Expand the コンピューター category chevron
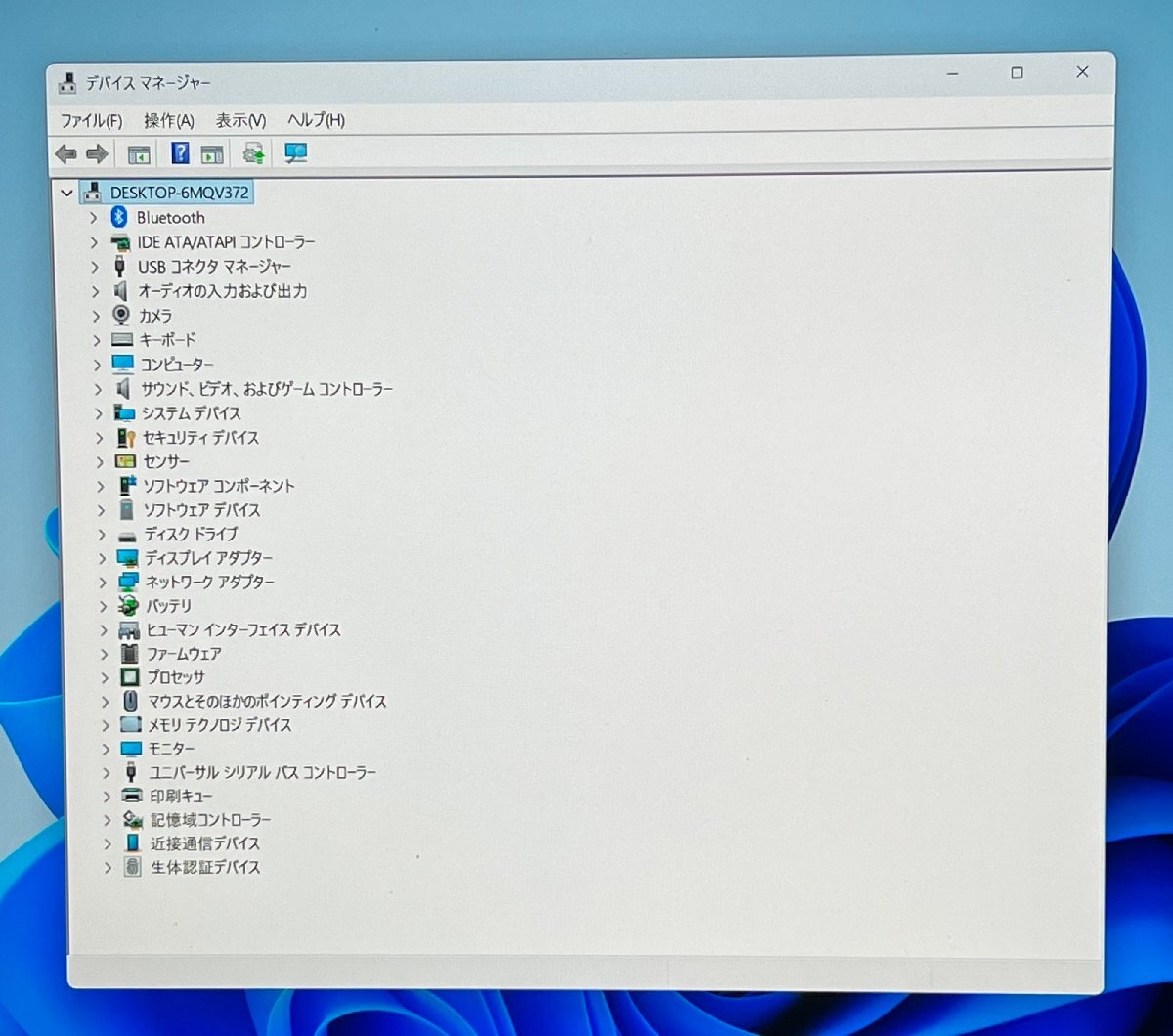Image resolution: width=1173 pixels, height=1036 pixels. coord(97,365)
